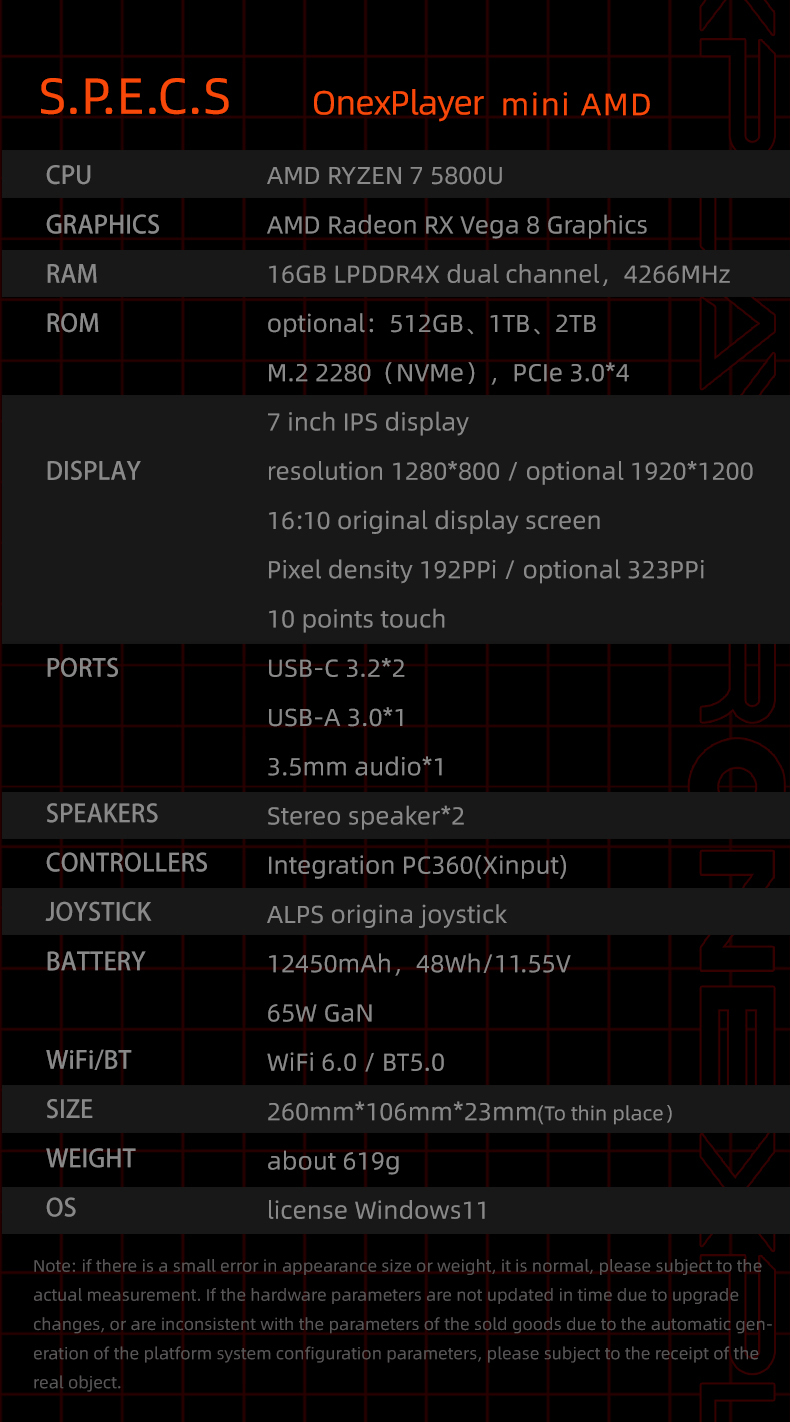Click the 3.5mm audio*1 entry
This screenshot has width=790, height=1422.
356,767
